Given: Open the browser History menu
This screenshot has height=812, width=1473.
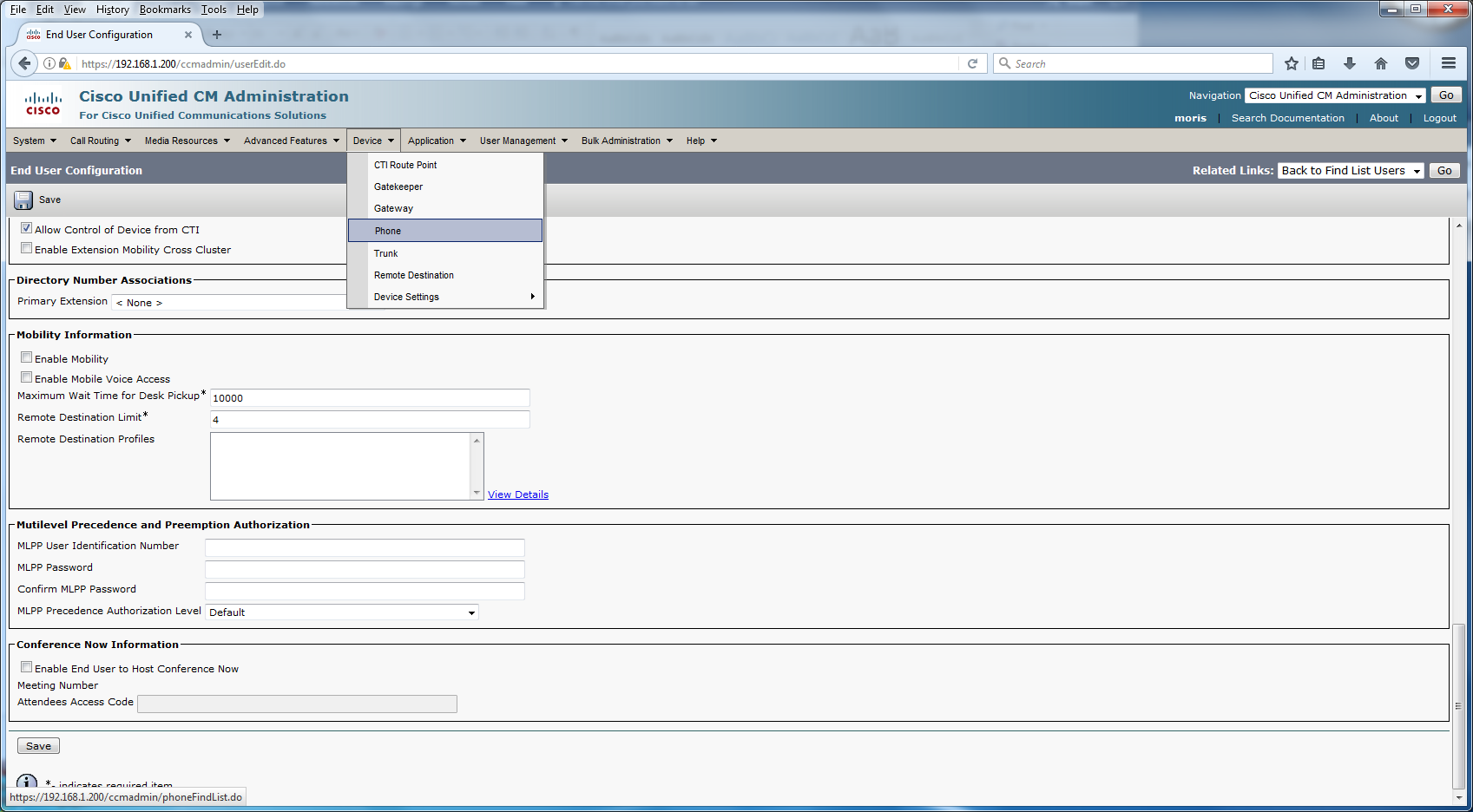Looking at the screenshot, I should (112, 10).
